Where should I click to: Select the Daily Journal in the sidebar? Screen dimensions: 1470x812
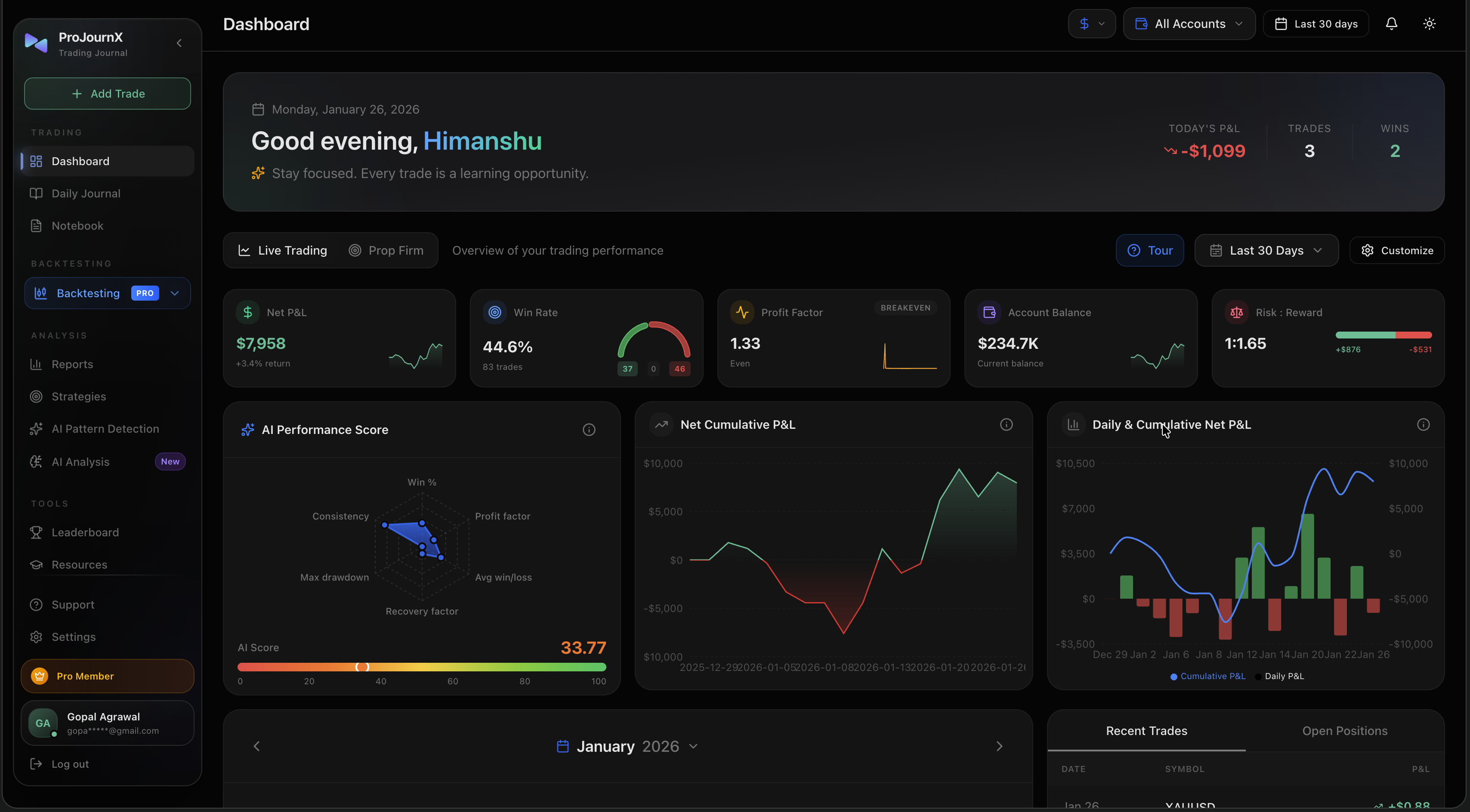pos(86,193)
